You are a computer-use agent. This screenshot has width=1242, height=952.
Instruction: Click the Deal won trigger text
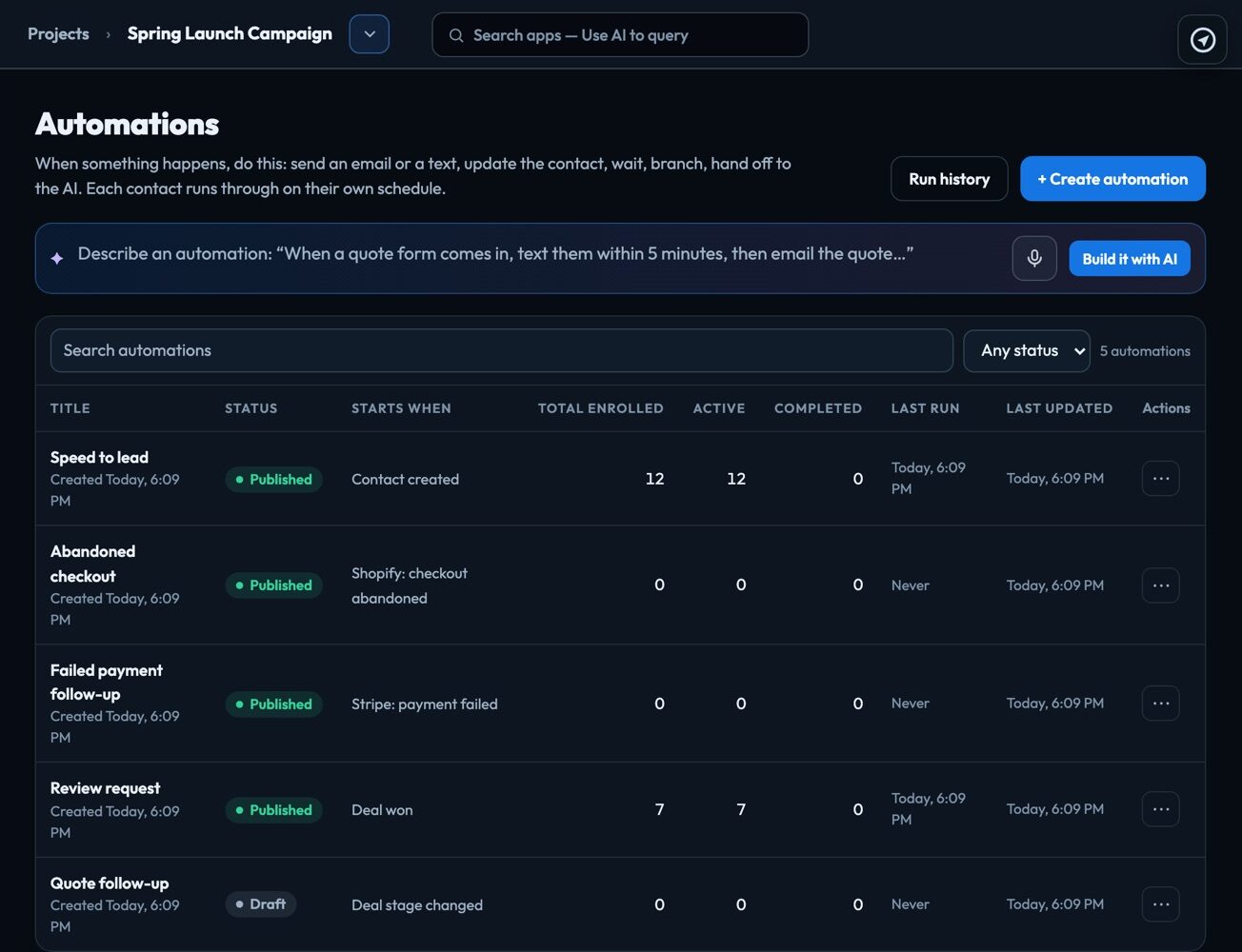click(x=382, y=810)
